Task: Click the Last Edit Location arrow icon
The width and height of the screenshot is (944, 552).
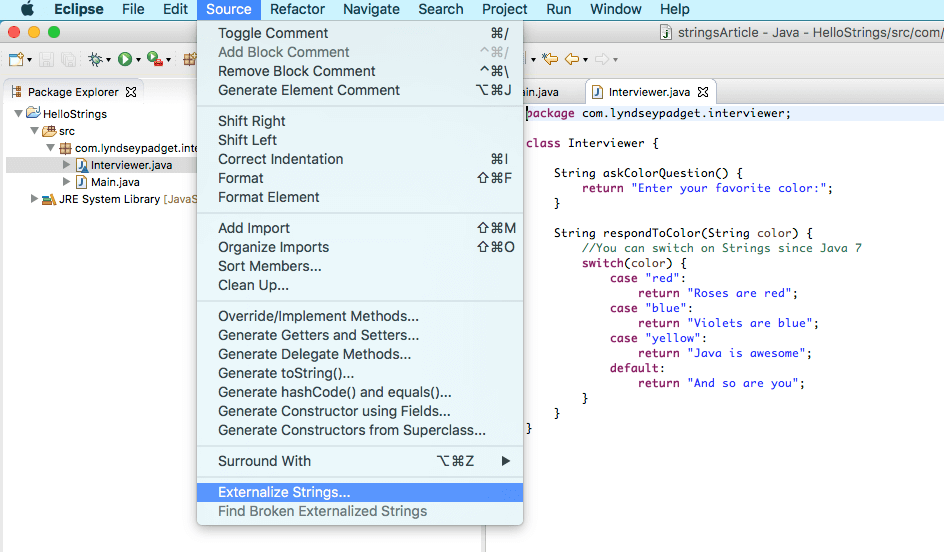Action: coord(550,59)
